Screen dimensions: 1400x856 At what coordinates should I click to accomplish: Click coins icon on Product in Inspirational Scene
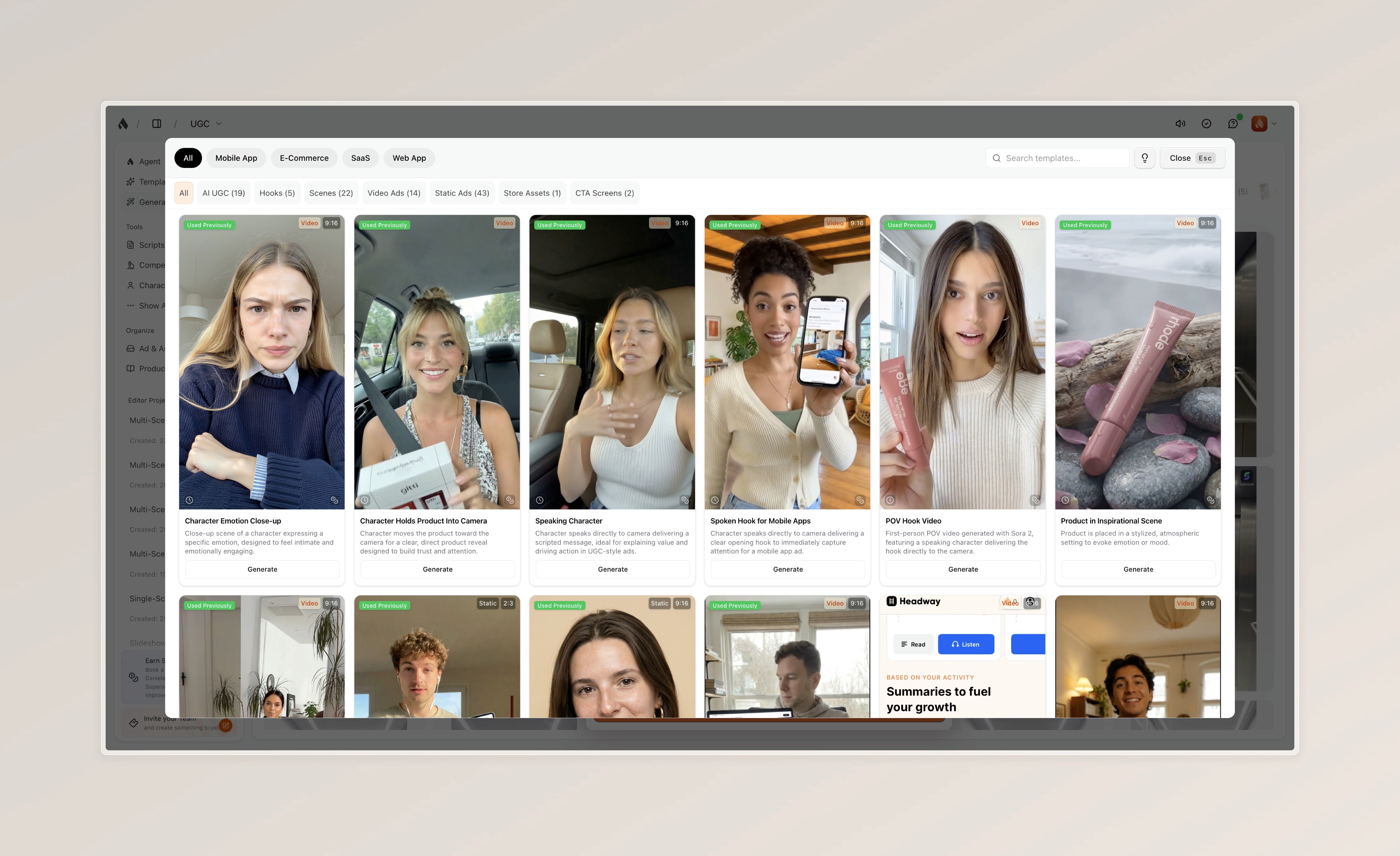click(1210, 500)
